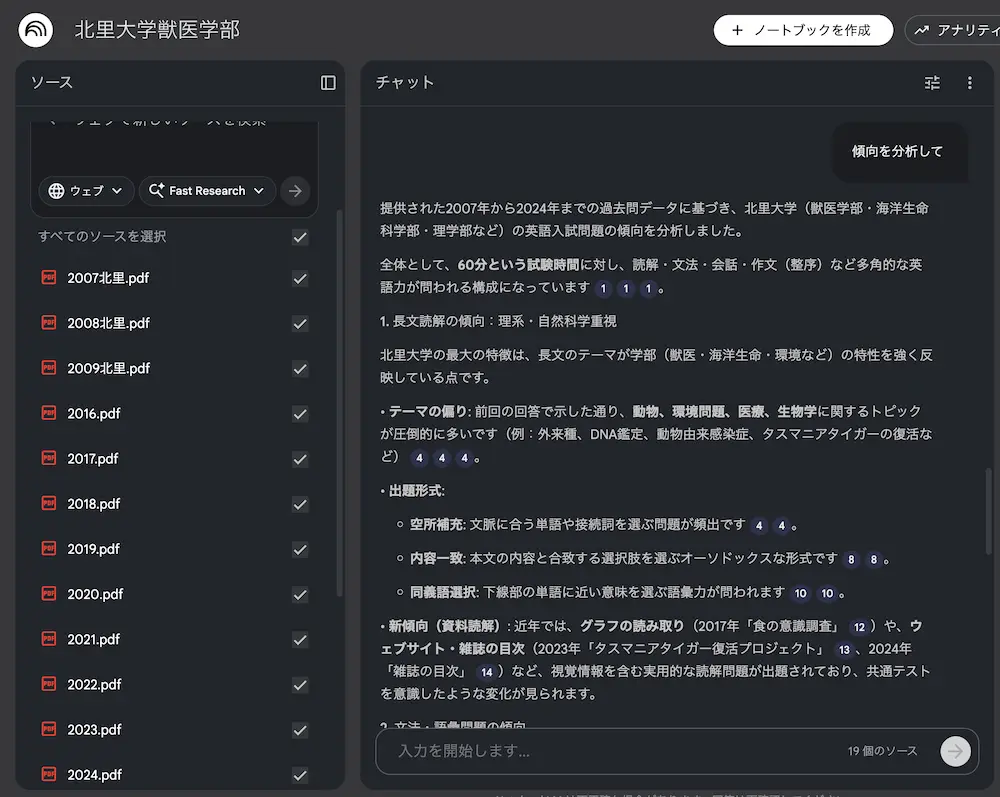The image size is (1000, 797).
Task: Click the PDF icon beside 2007北里.pdf
Action: pos(47,277)
